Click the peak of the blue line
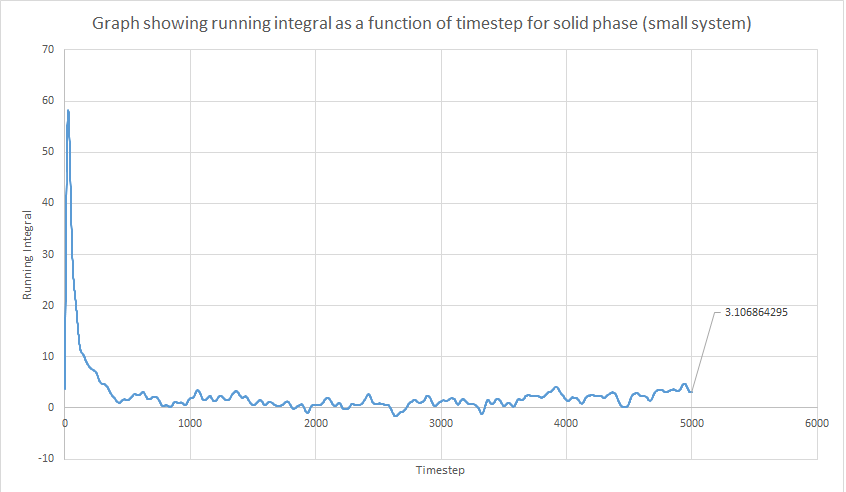 (x=68, y=111)
